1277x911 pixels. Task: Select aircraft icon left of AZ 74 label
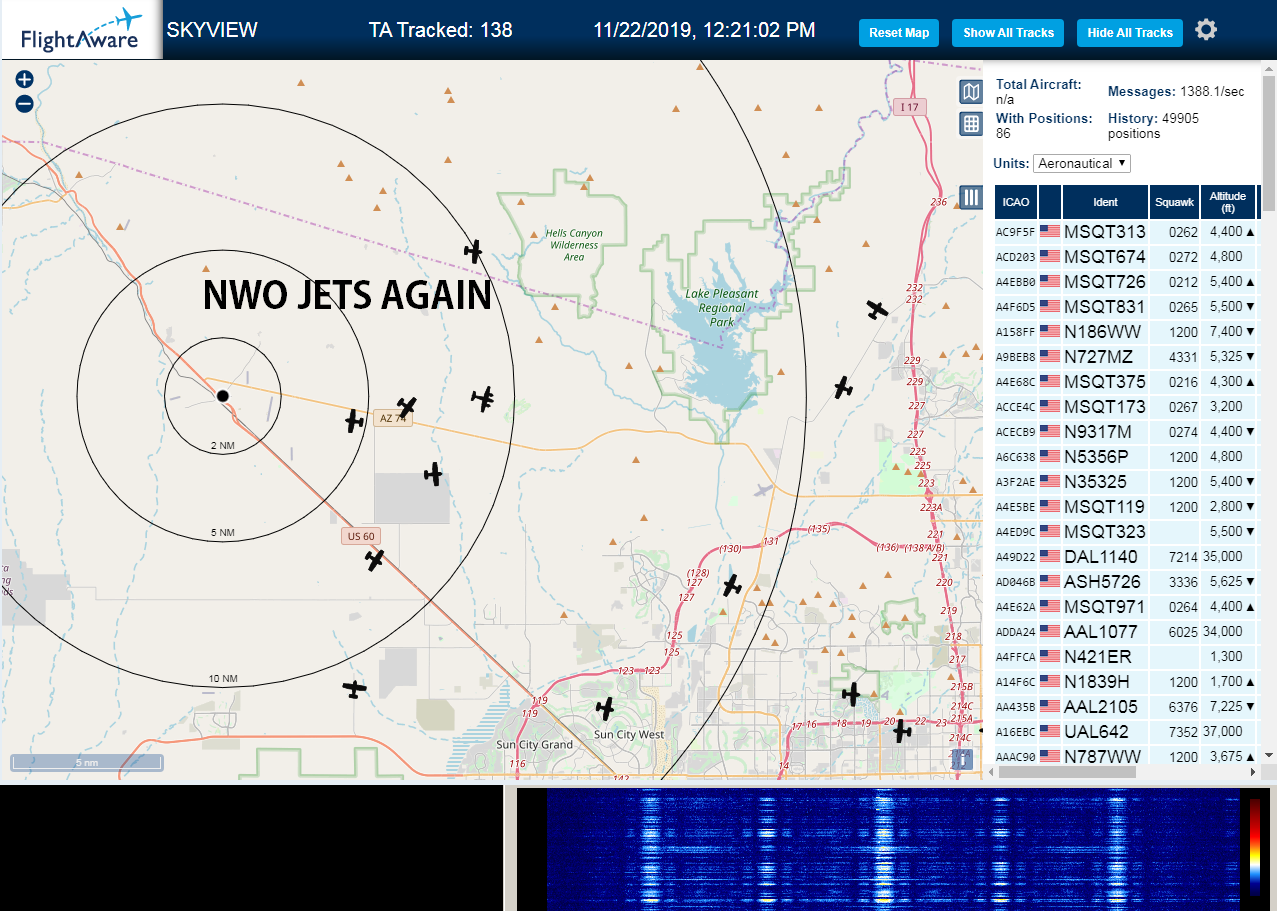(354, 421)
